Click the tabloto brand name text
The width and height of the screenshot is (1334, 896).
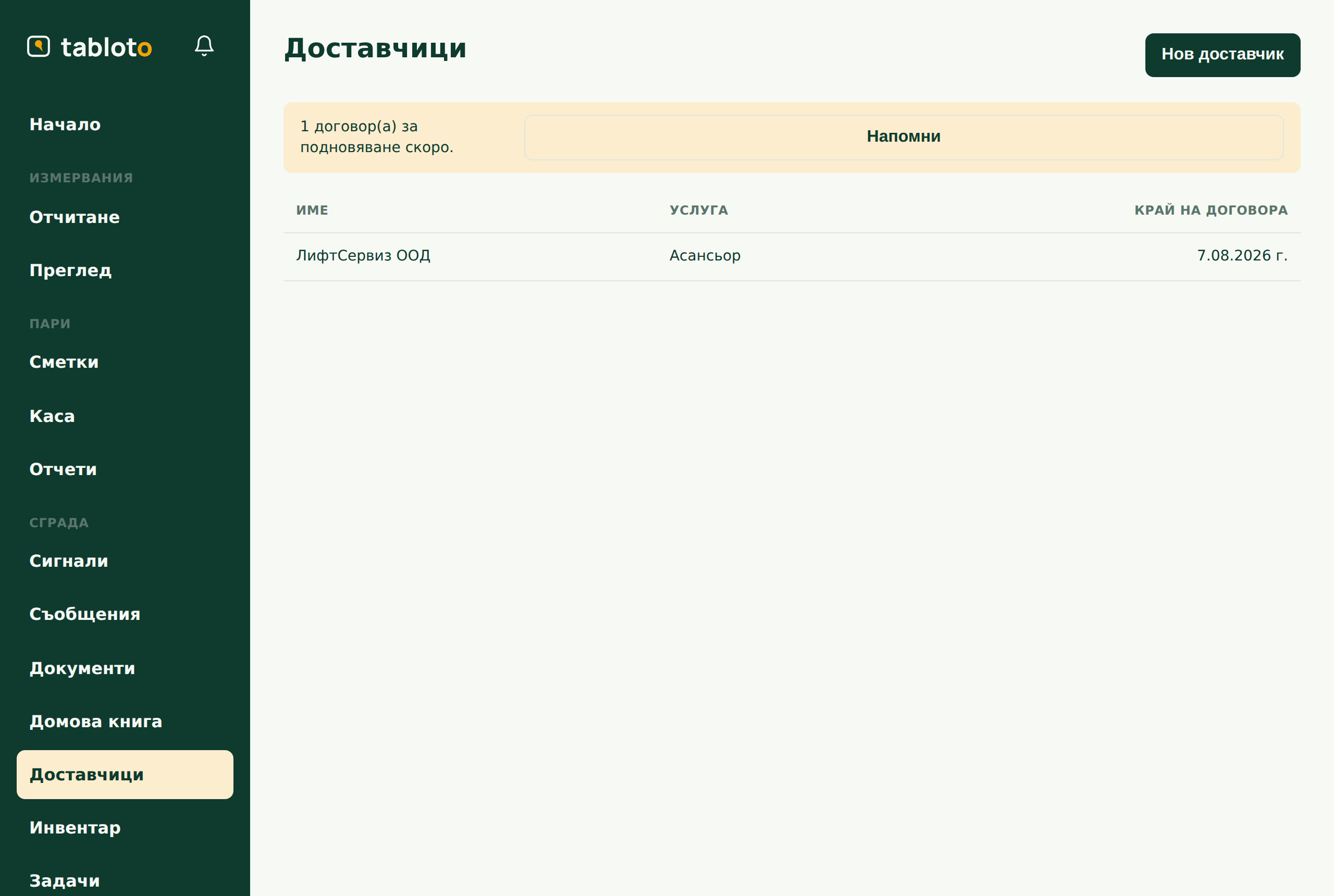click(x=106, y=47)
